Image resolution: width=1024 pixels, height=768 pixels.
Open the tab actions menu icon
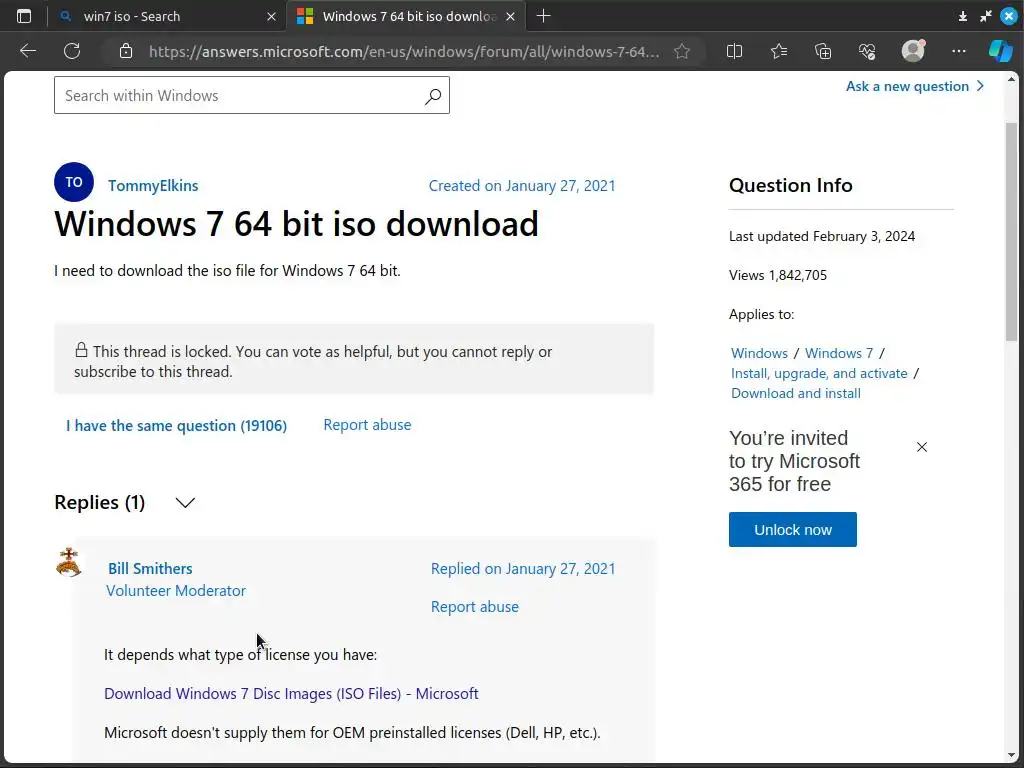tap(24, 16)
